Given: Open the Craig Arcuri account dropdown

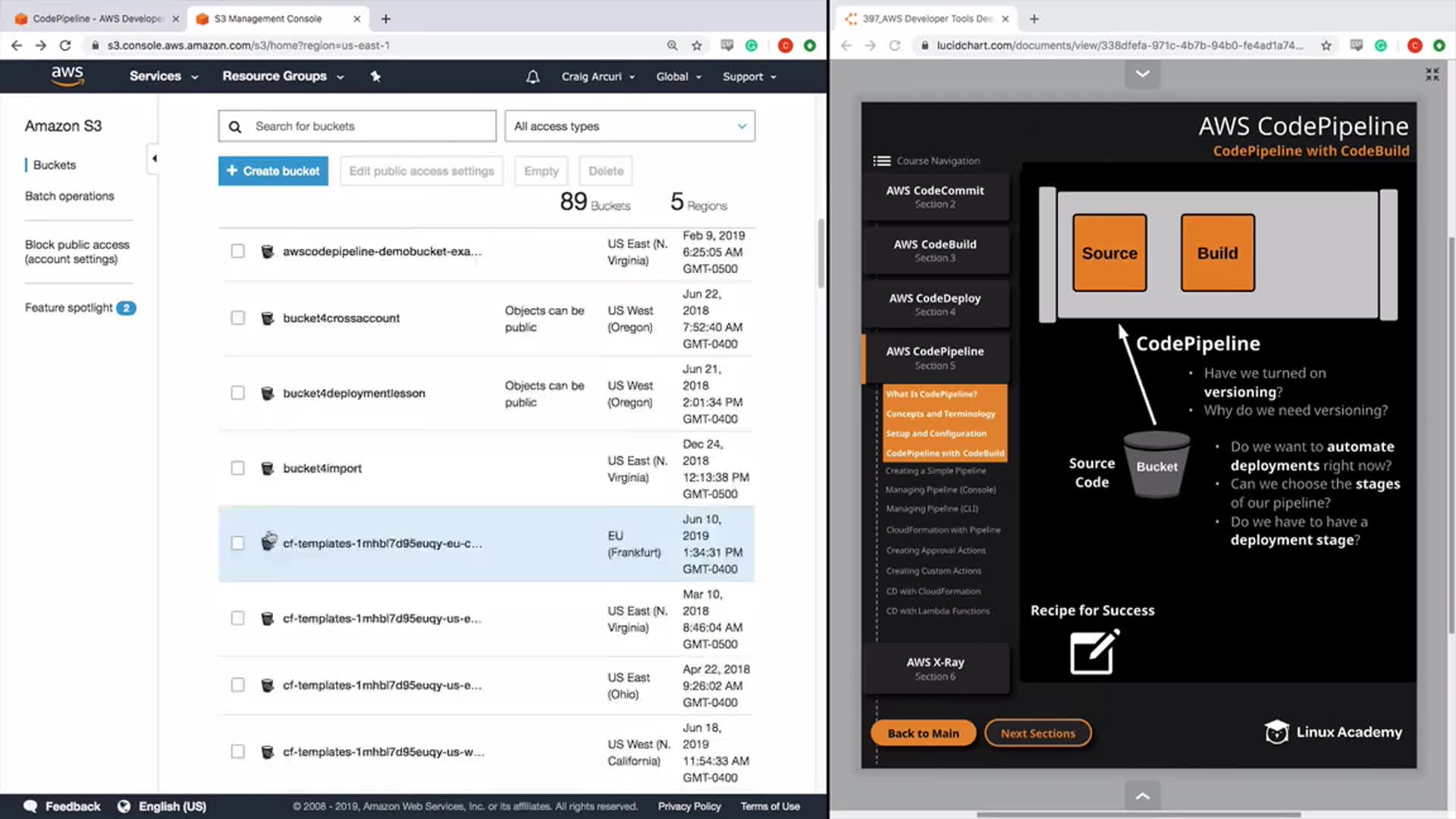Looking at the screenshot, I should [598, 77].
